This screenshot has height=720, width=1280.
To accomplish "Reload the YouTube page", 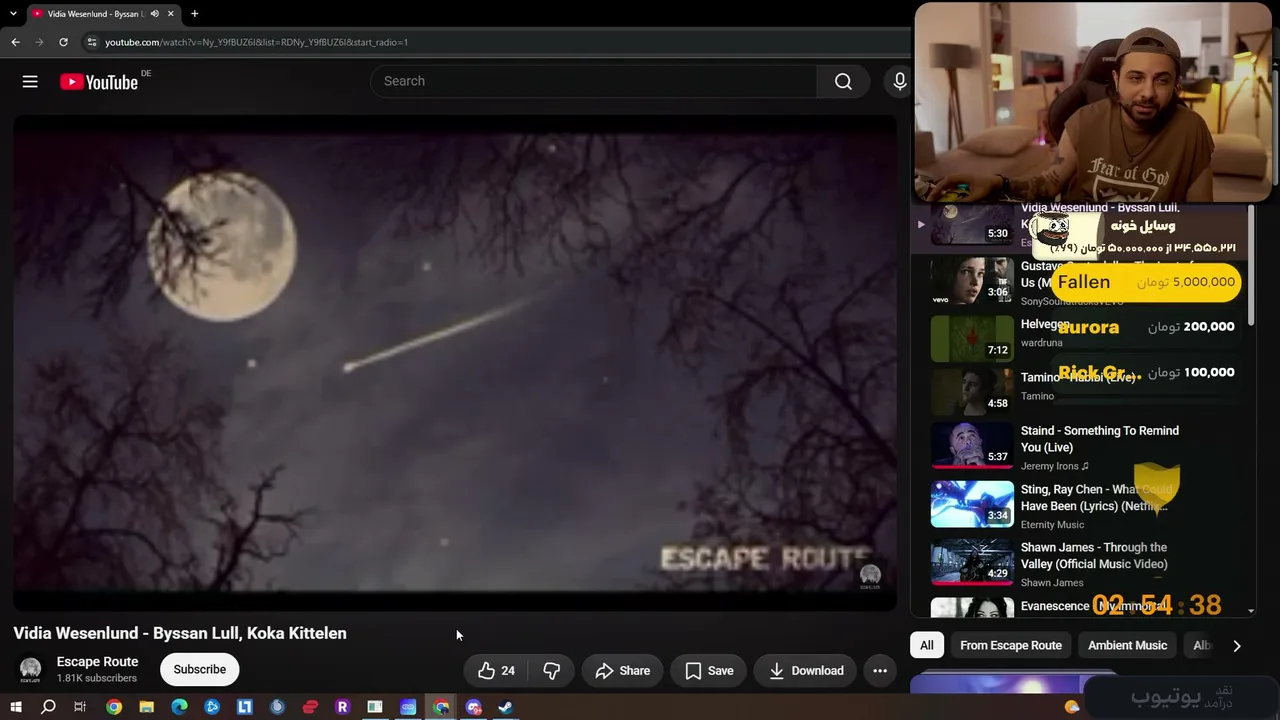I will 63,42.
